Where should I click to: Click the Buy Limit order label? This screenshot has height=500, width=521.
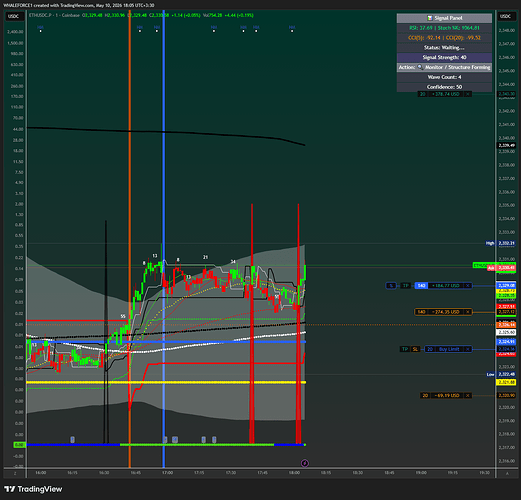click(449, 349)
